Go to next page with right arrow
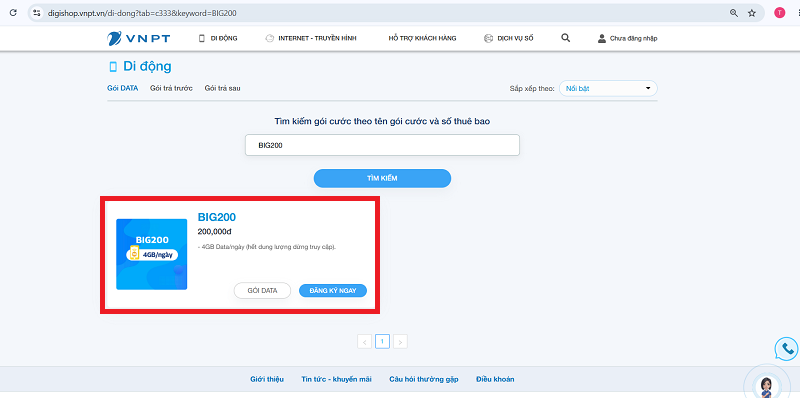This screenshot has height=398, width=800. [x=401, y=341]
